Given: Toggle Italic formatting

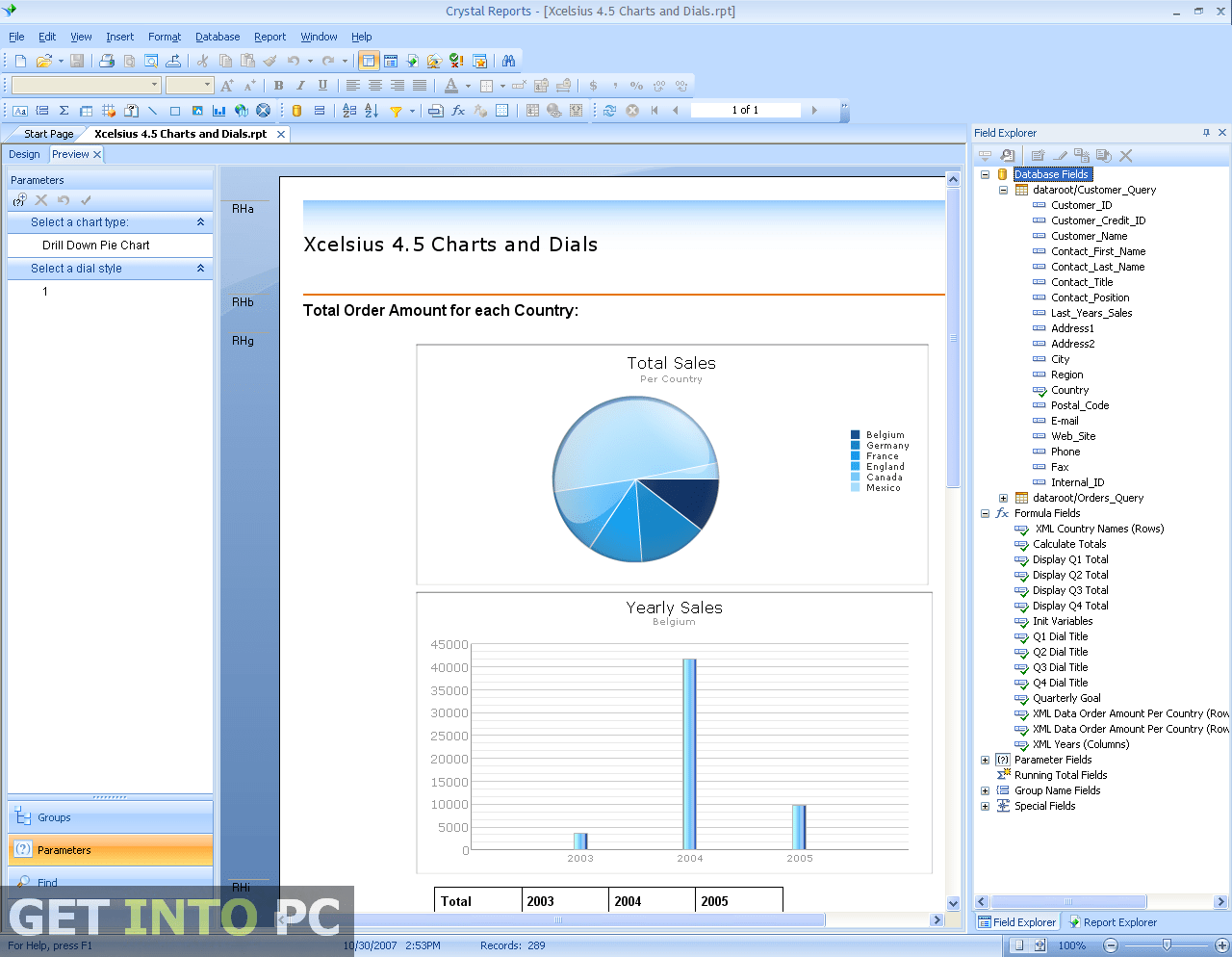Looking at the screenshot, I should (x=299, y=86).
